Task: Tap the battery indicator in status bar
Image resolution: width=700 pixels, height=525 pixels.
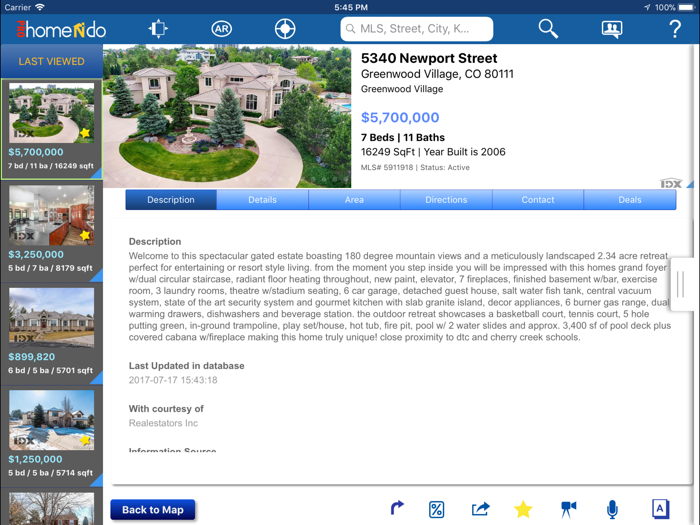Action: pos(687,7)
